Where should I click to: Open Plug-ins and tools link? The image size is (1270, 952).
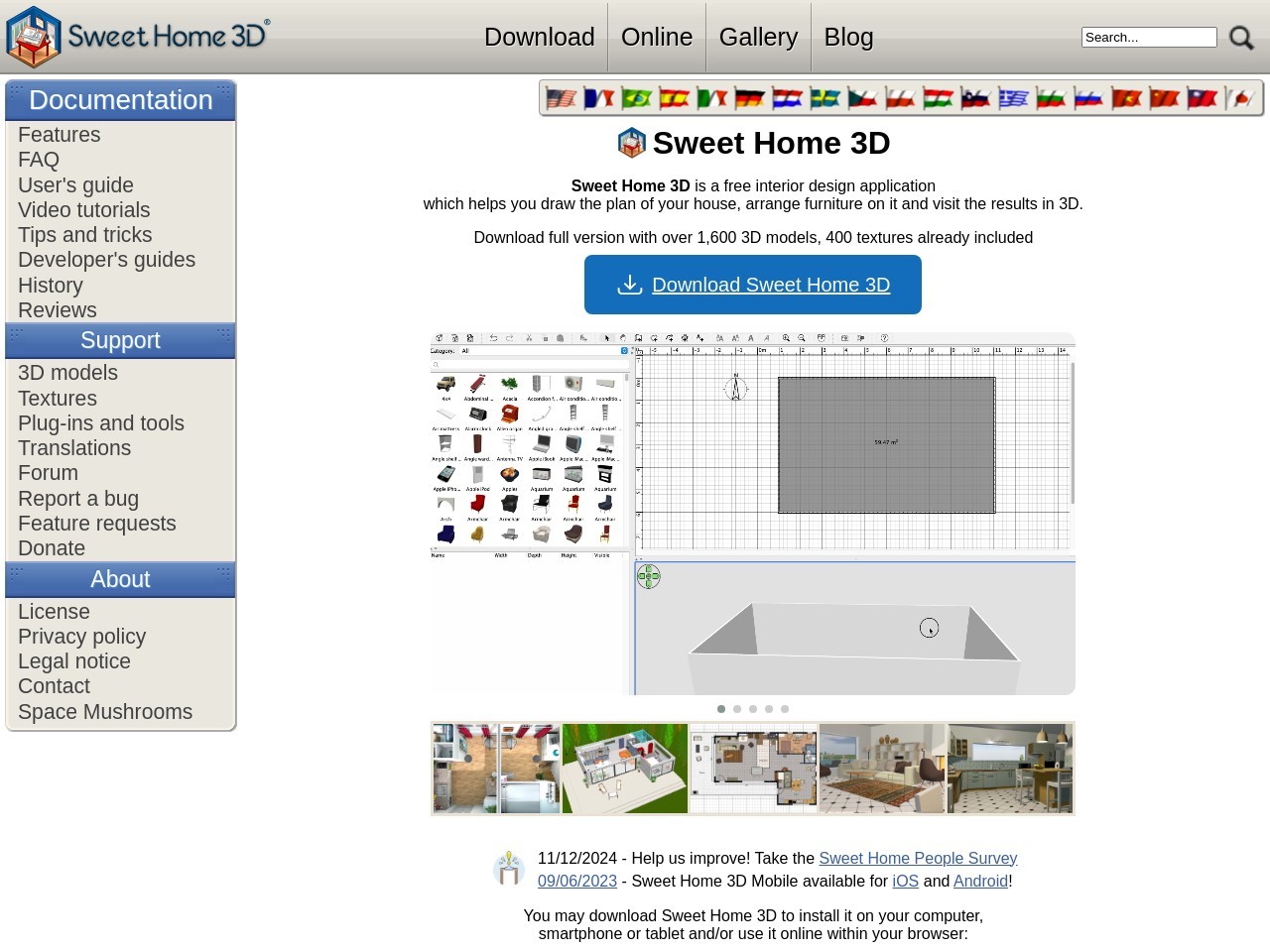(x=101, y=423)
